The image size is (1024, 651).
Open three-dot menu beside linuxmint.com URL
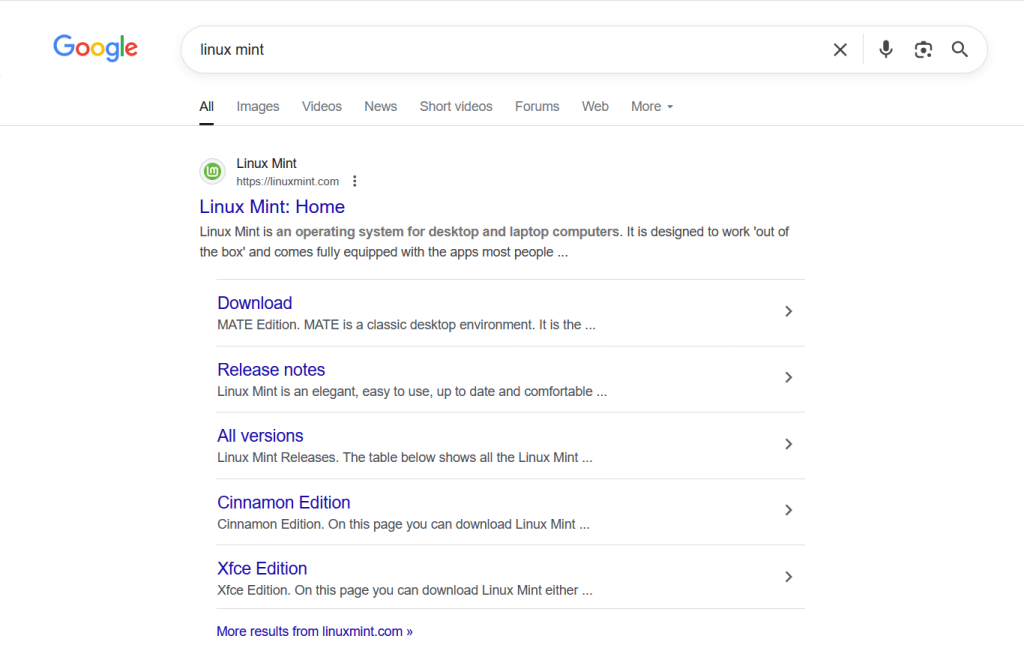click(355, 182)
